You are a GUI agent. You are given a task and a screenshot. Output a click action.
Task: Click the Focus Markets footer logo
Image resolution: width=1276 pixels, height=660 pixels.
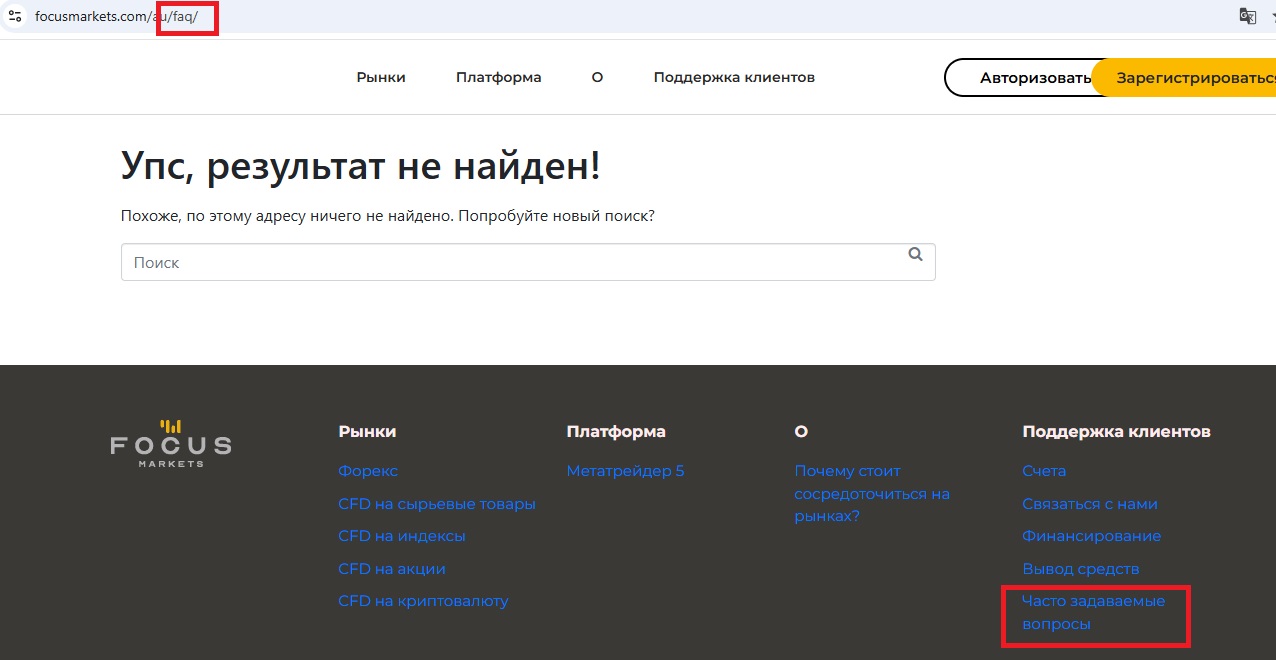point(171,443)
